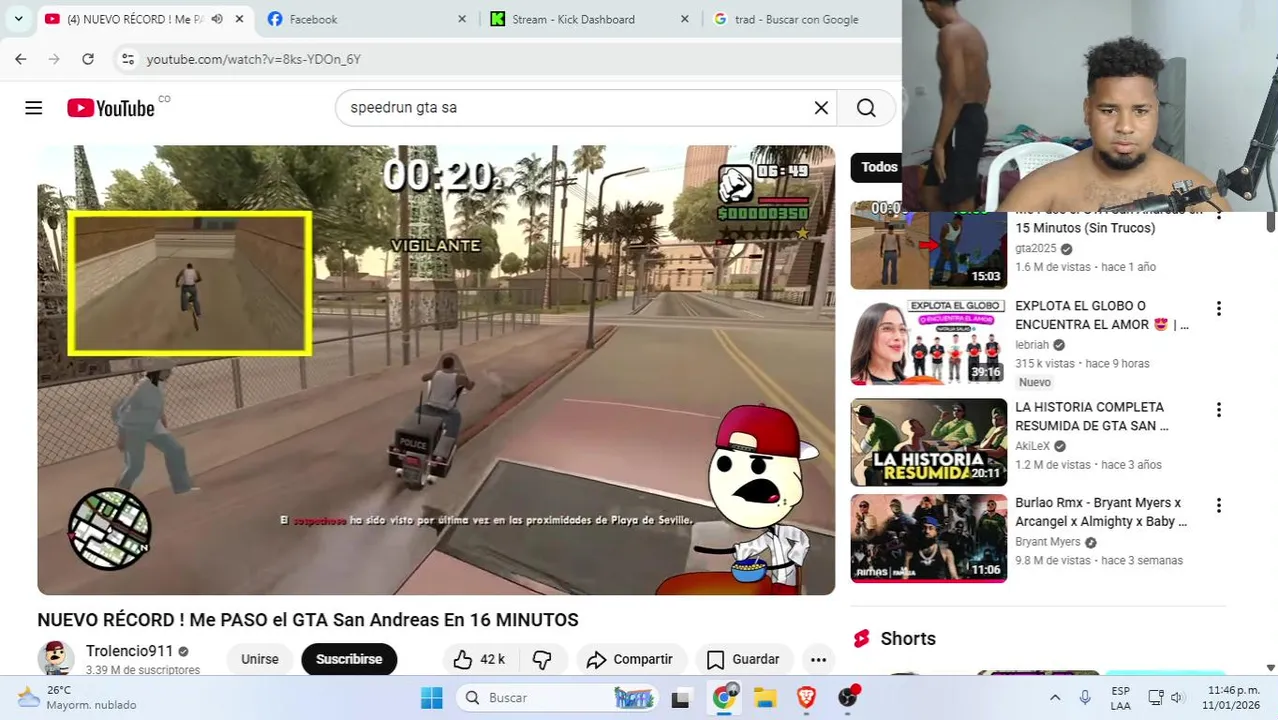Open the weather widget showing 26°C

(77, 697)
